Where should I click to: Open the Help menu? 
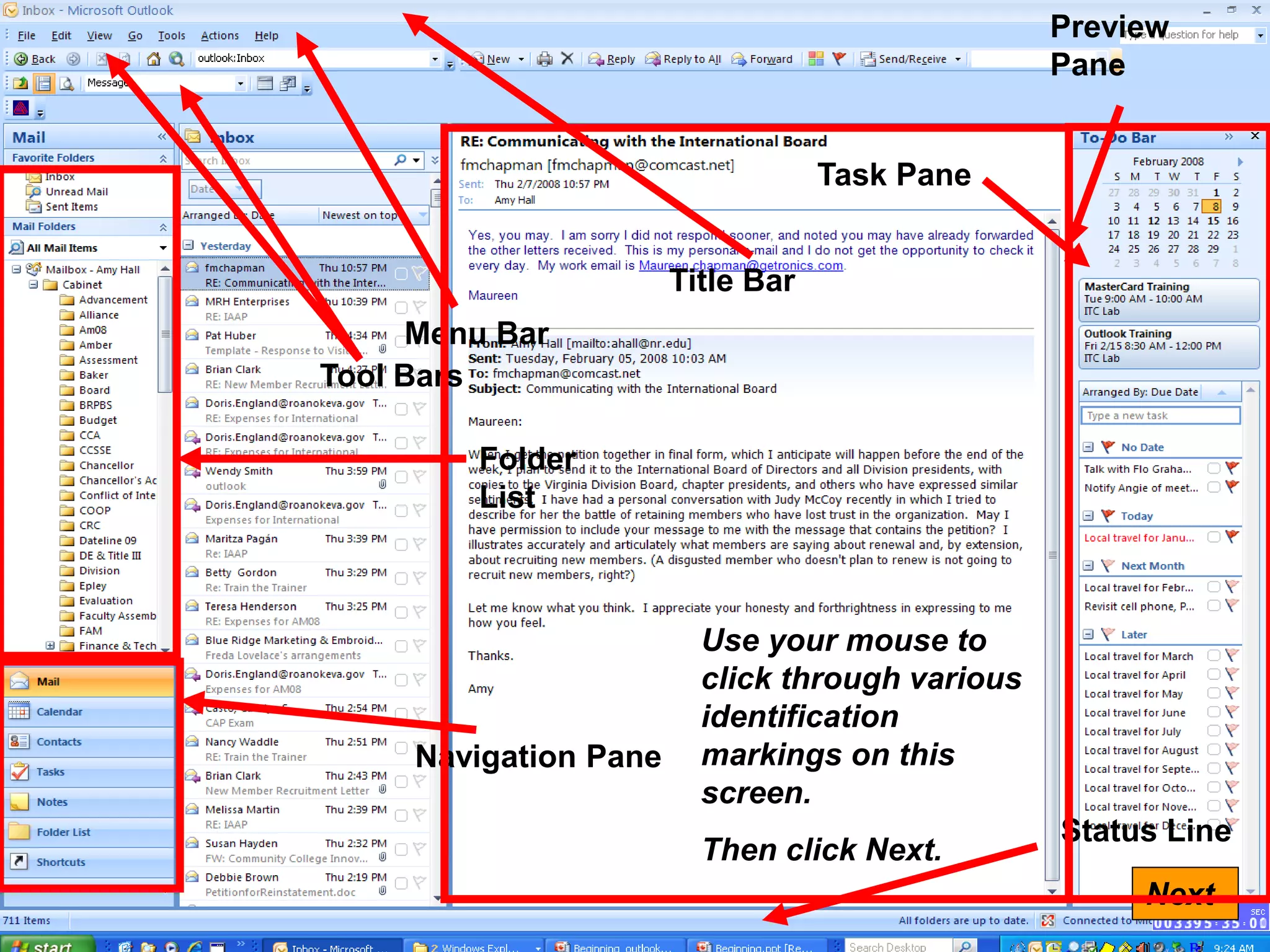point(266,35)
